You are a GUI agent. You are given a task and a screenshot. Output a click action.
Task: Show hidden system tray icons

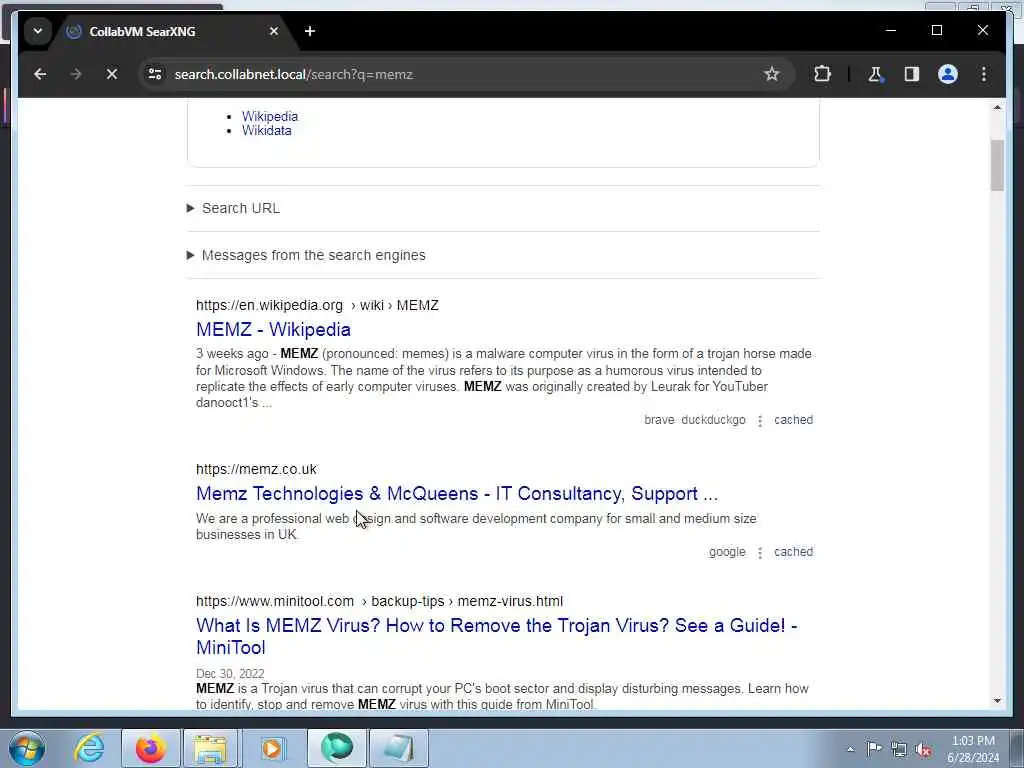pos(850,750)
